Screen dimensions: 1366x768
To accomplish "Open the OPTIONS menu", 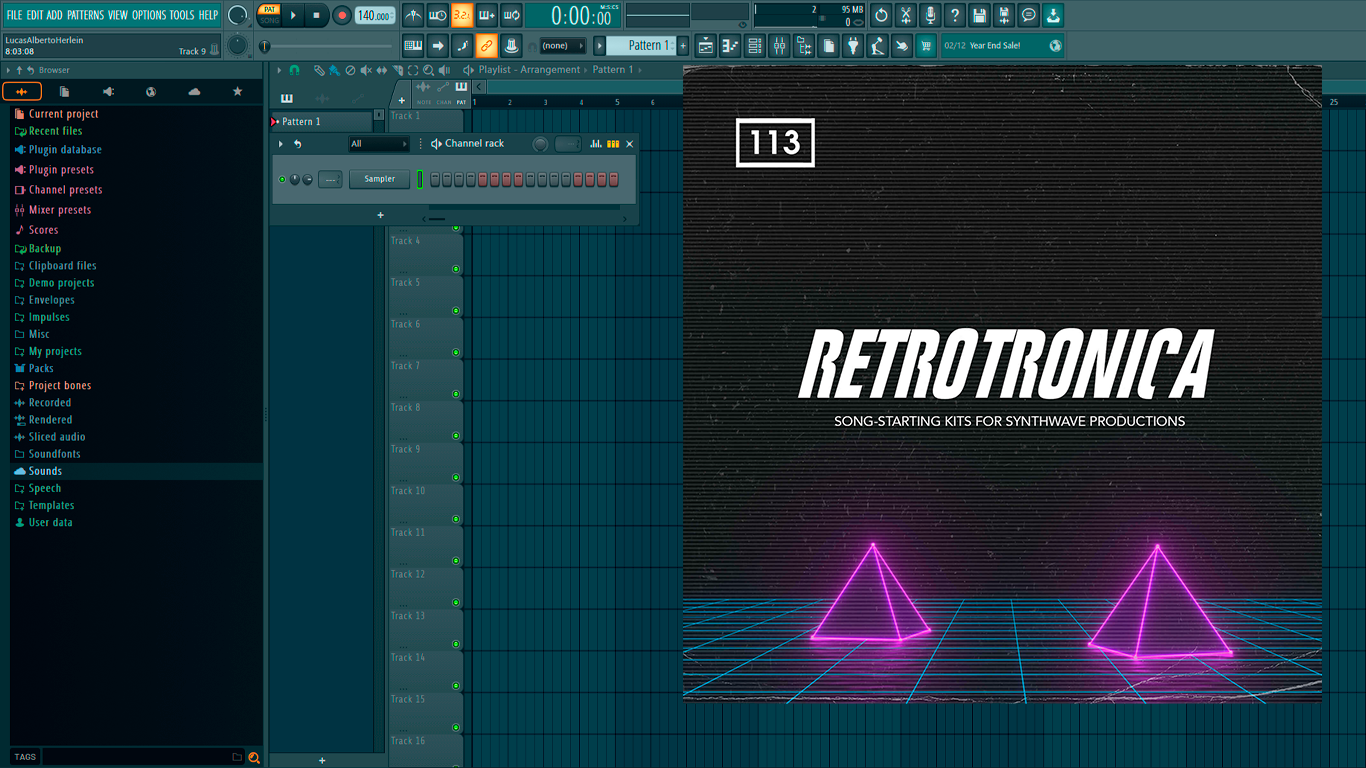I will (149, 15).
